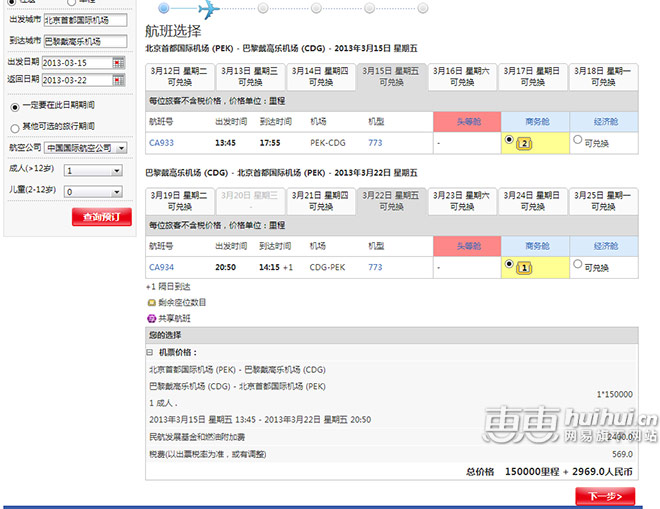Click the total price text 150000 miles
660x509 pixels.
click(532, 472)
